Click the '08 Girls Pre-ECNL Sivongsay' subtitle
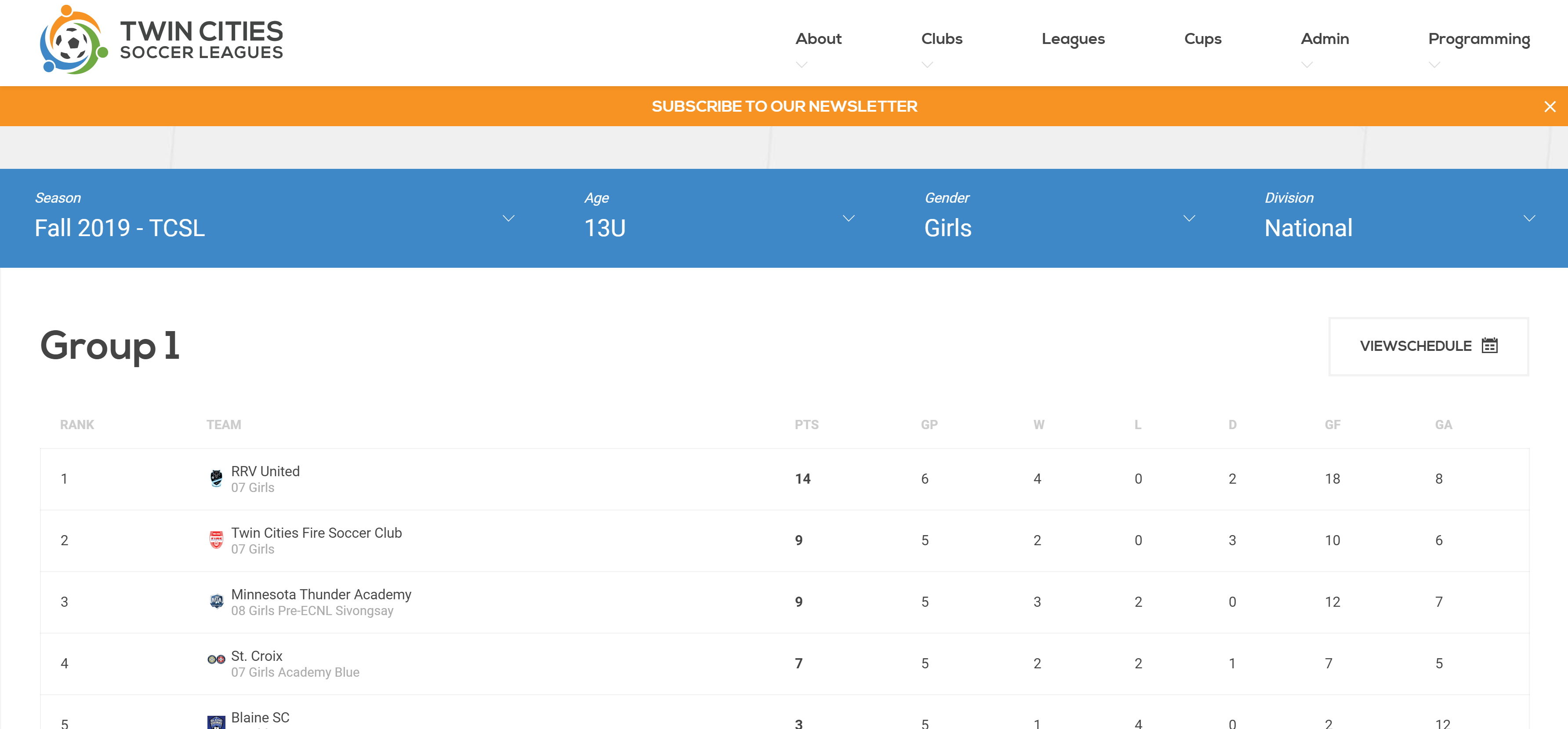Image resolution: width=1568 pixels, height=729 pixels. 312,611
